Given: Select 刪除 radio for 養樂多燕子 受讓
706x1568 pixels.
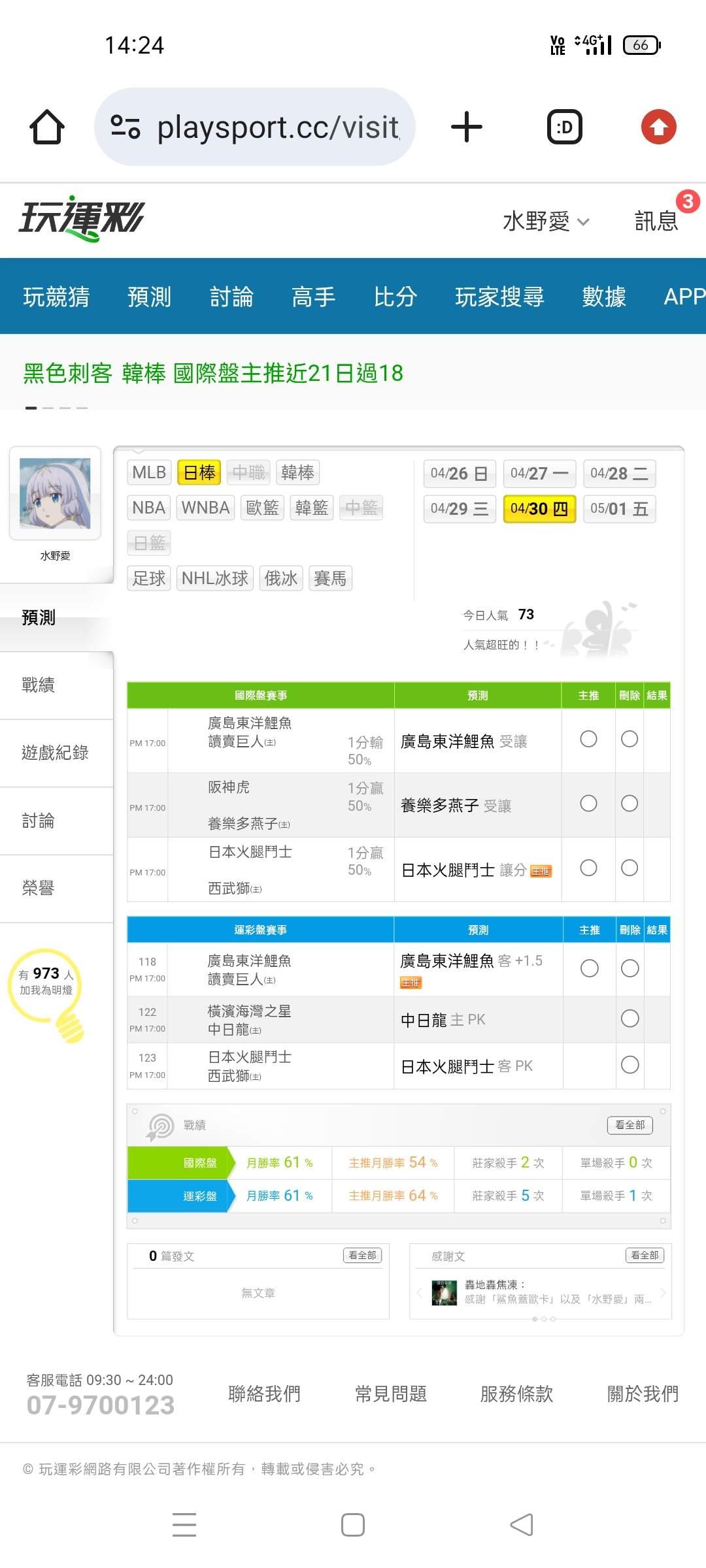Looking at the screenshot, I should 630,803.
